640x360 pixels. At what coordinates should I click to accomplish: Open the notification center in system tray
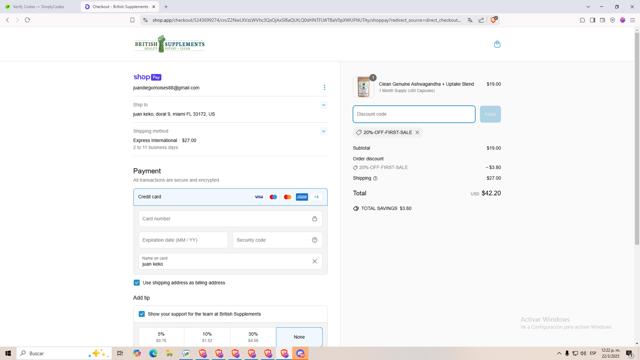pyautogui.click(x=629, y=353)
